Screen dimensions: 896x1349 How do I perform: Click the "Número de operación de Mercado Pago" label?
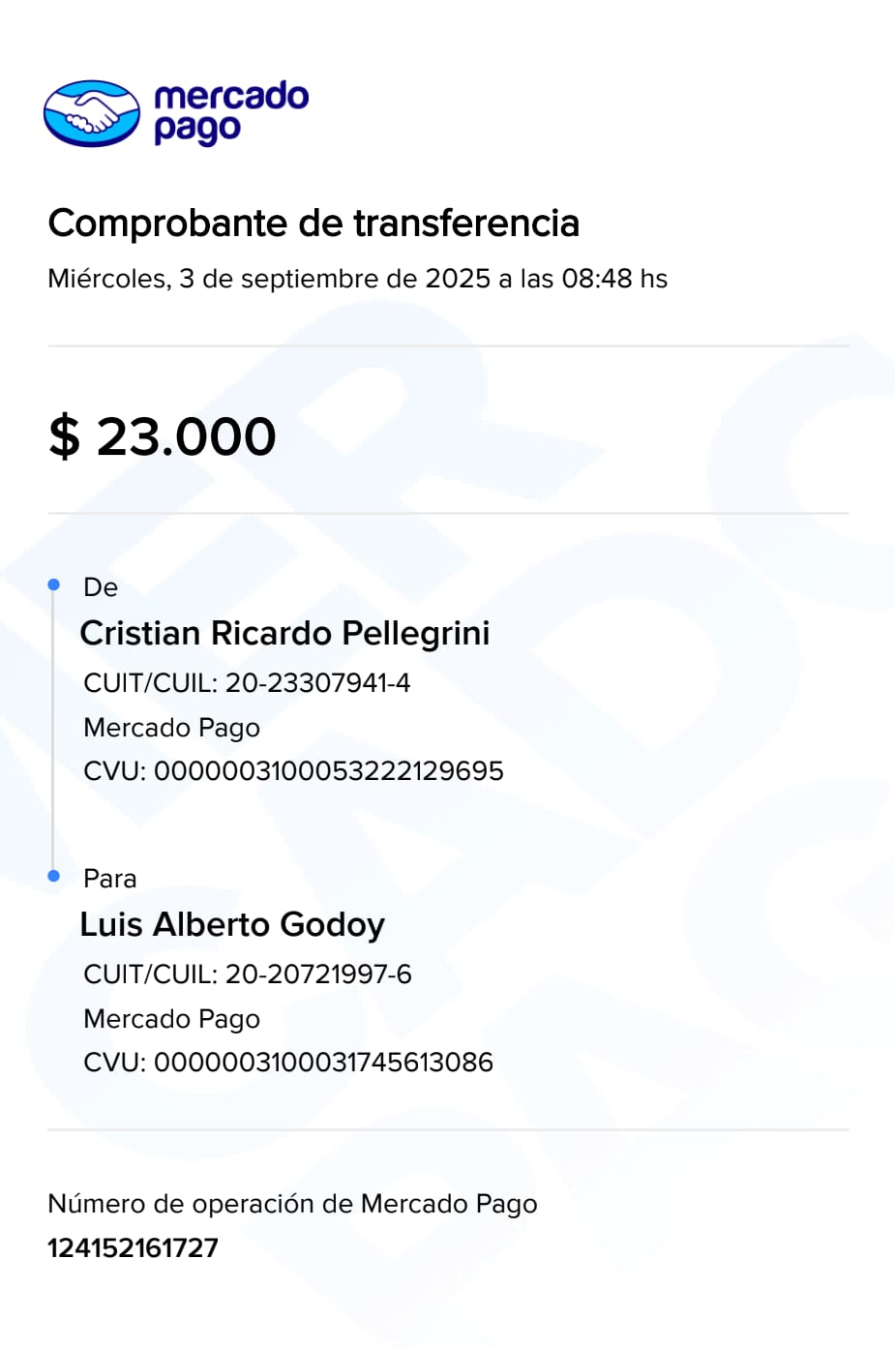coord(292,1204)
